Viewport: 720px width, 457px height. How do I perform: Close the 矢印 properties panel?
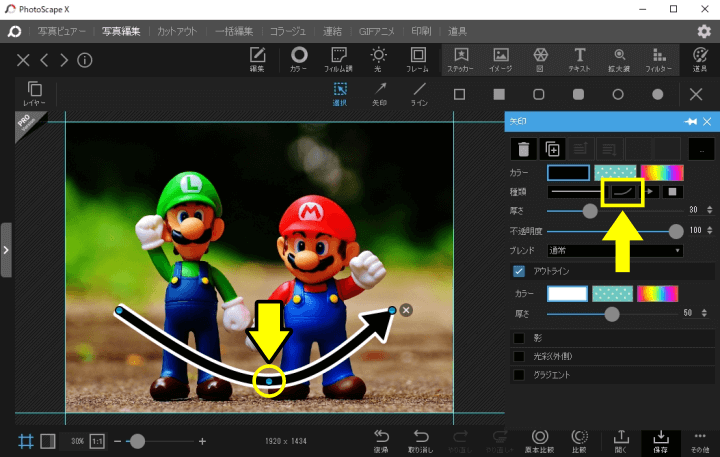tap(707, 121)
